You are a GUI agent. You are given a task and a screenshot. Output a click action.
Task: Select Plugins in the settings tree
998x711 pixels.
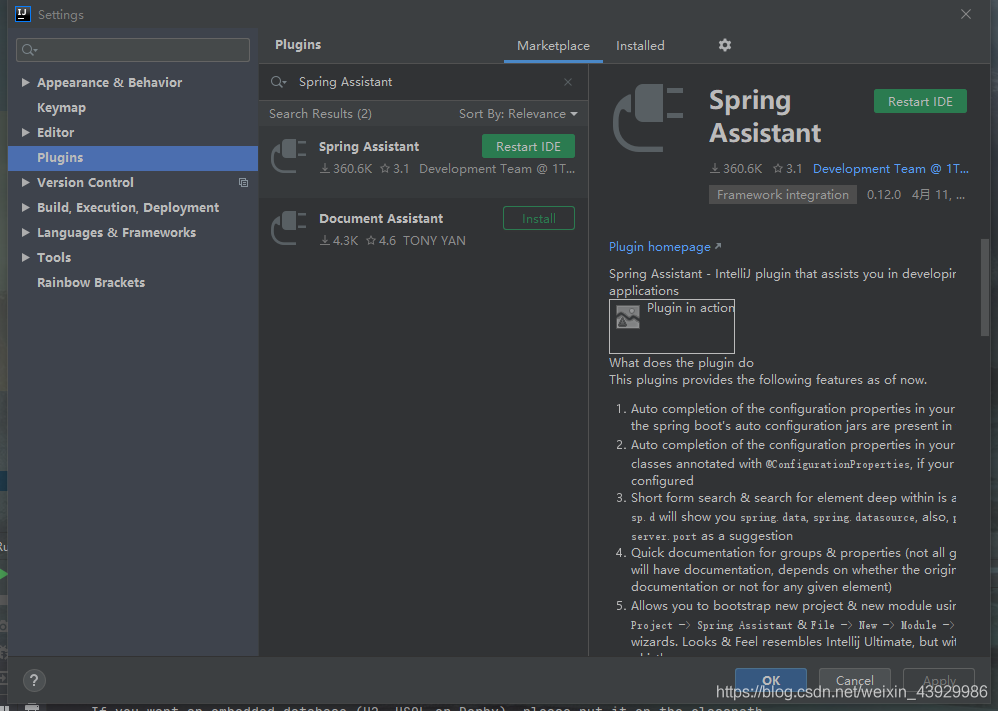point(133,158)
